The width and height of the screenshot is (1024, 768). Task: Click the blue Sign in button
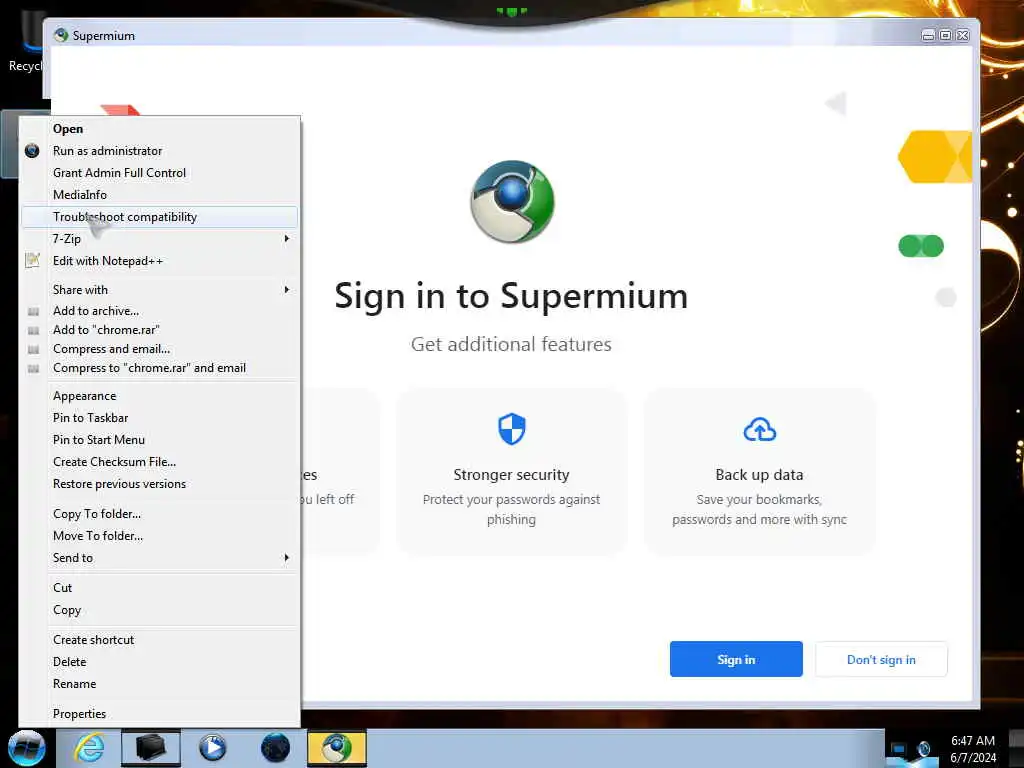coord(736,660)
